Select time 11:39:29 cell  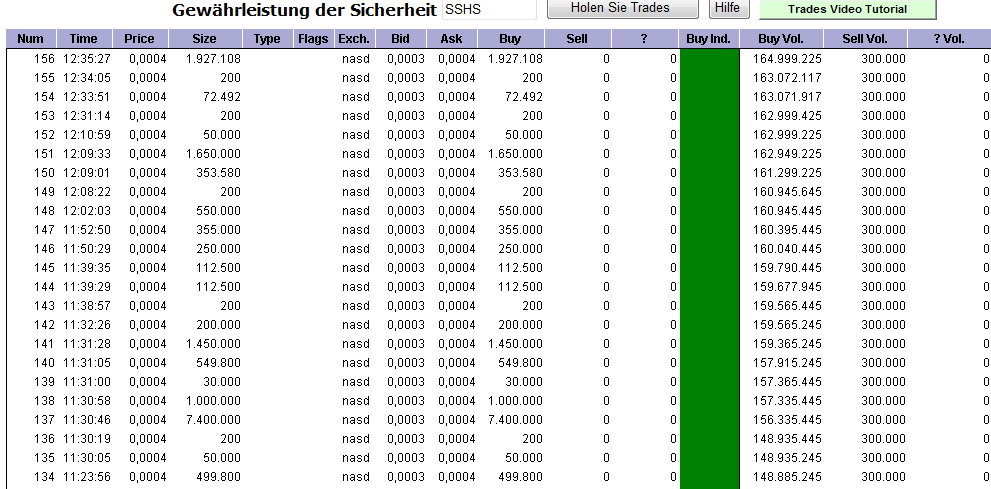(87, 286)
